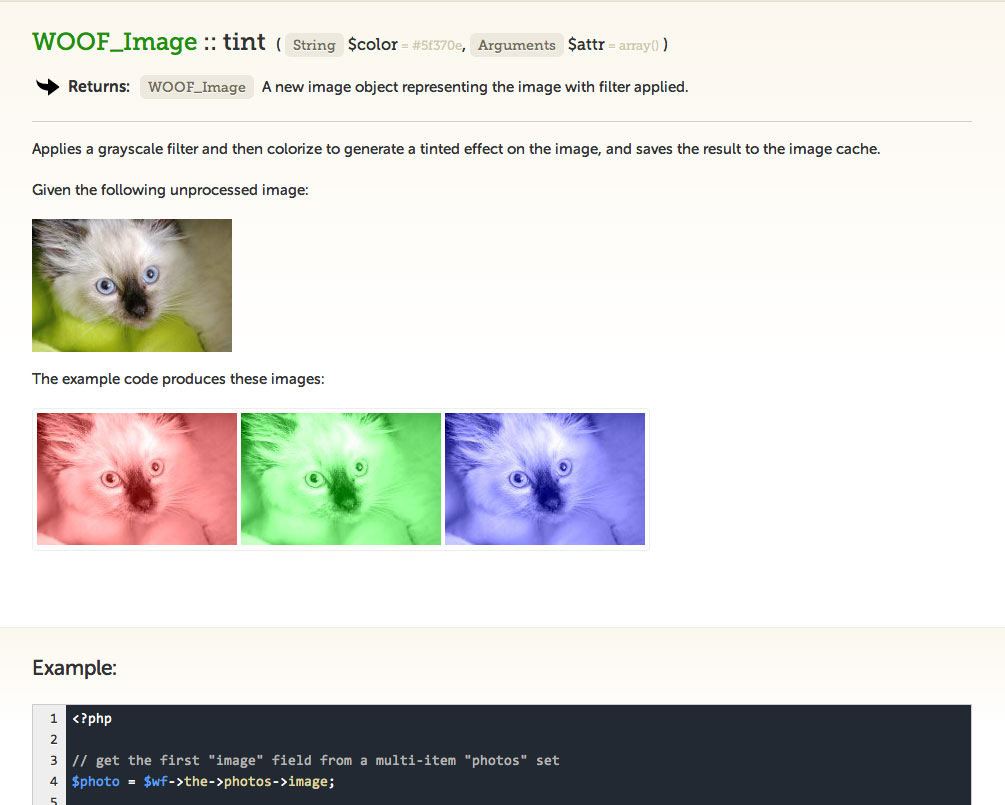Click the #5f370e default color value
1005x805 pixels.
click(x=436, y=46)
